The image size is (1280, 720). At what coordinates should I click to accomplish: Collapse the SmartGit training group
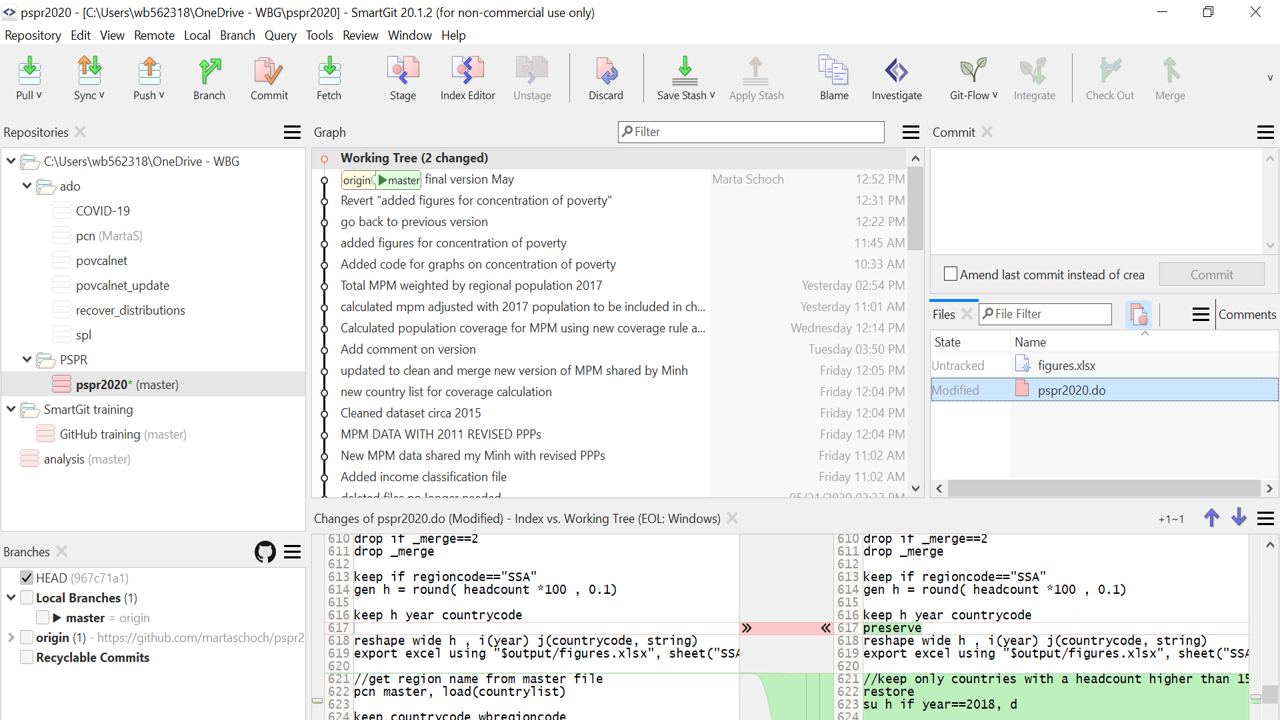[11, 409]
